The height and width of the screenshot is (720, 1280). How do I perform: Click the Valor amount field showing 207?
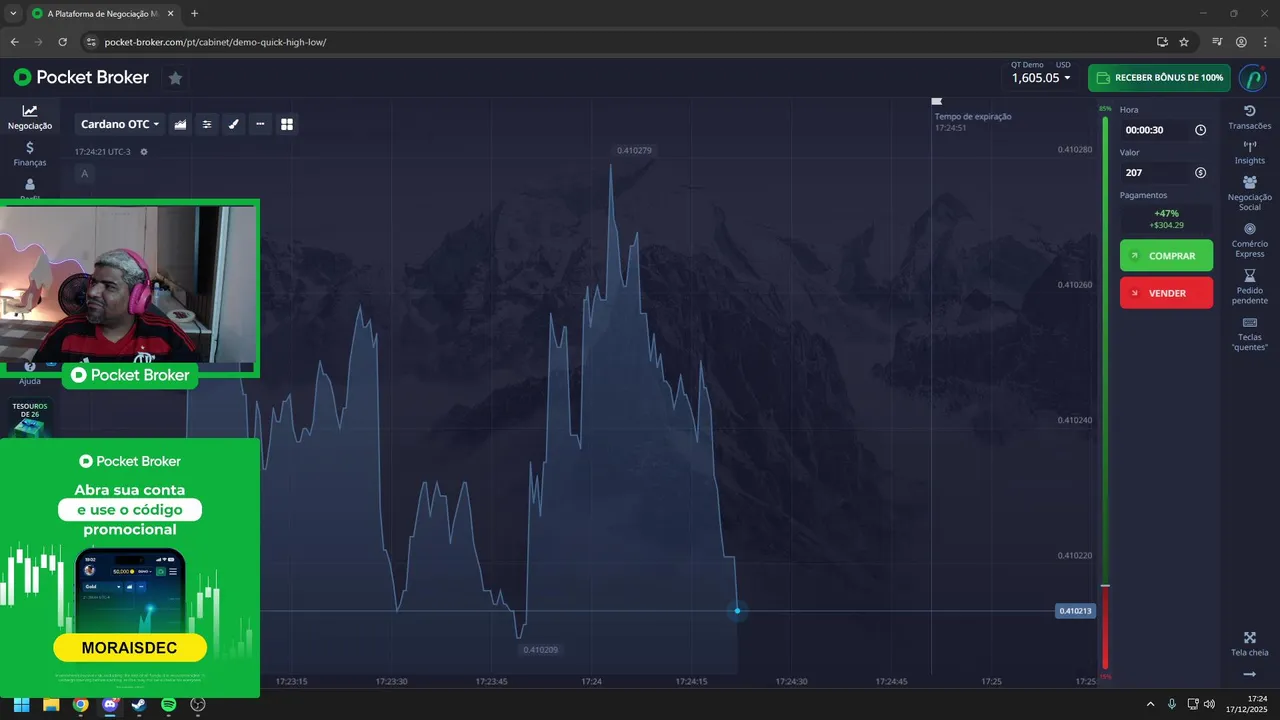click(x=1156, y=173)
